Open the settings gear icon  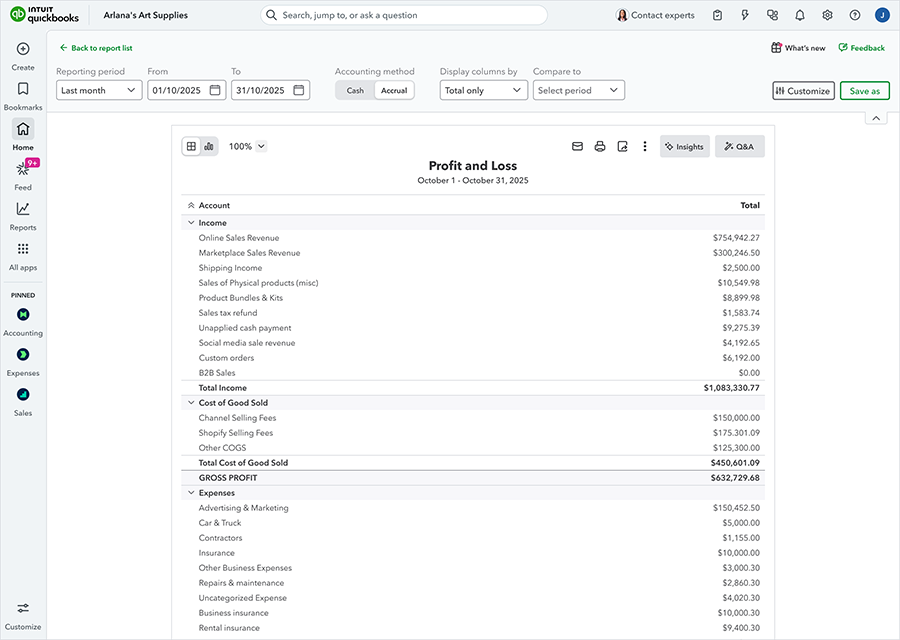(827, 15)
